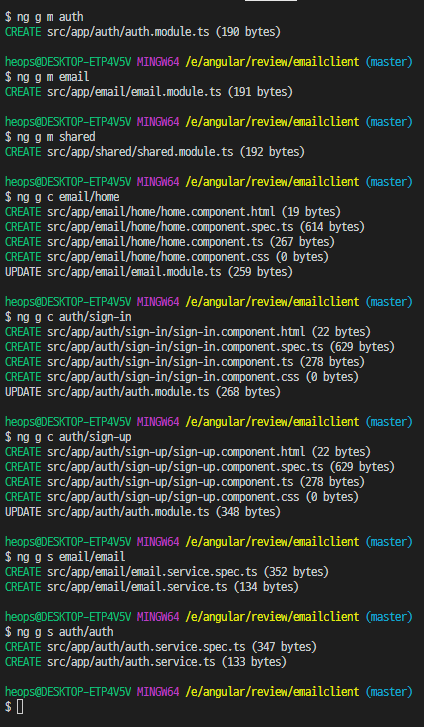Select 'email.service.ts (134 bytes)' line
Viewport: 424px width, 727px height.
pyautogui.click(x=152, y=587)
